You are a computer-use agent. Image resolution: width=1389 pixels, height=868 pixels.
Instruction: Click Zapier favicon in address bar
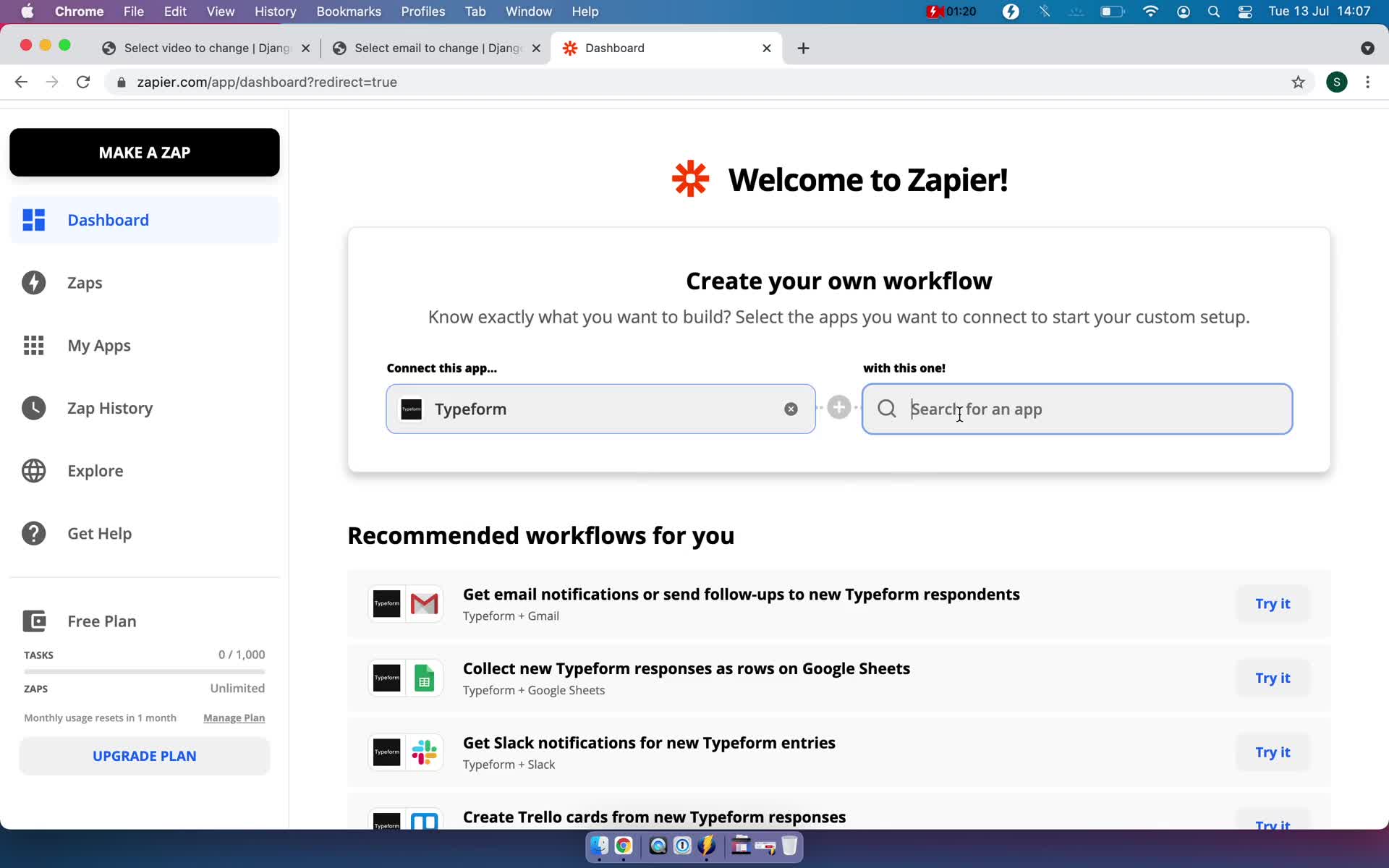570,47
